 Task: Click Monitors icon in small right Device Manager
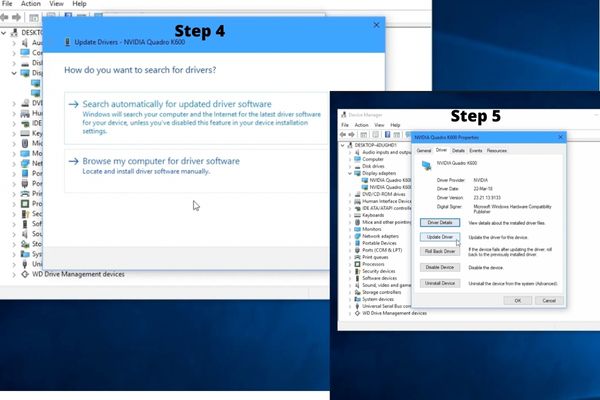point(357,229)
